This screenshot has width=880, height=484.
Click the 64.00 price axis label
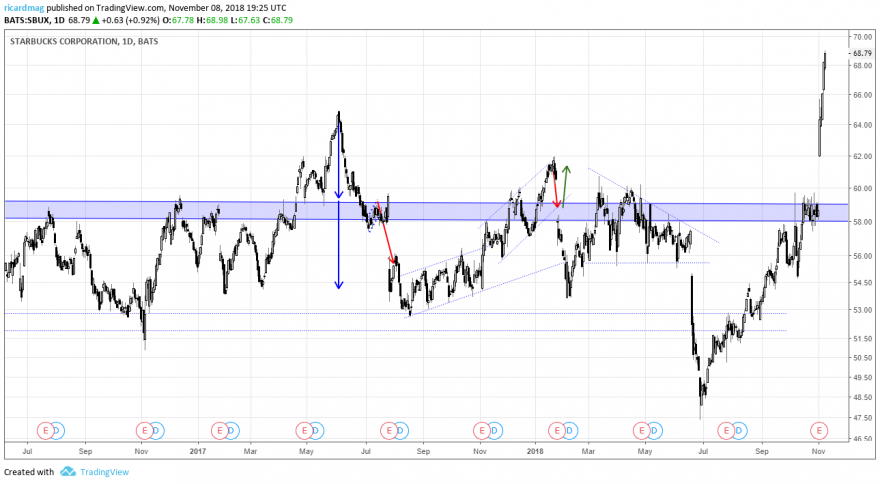(863, 125)
